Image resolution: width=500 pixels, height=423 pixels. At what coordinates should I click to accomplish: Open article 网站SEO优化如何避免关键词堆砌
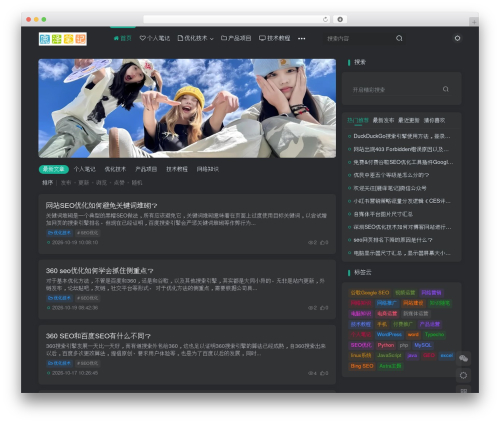(x=101, y=205)
